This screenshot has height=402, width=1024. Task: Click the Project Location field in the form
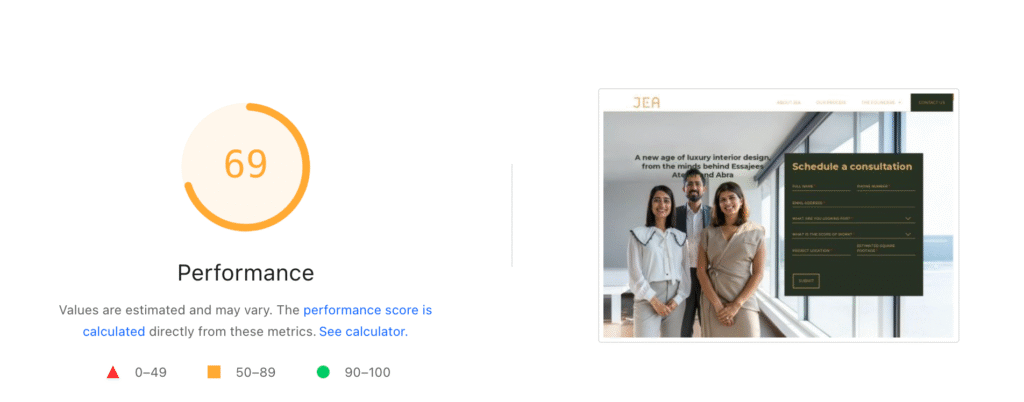820,252
